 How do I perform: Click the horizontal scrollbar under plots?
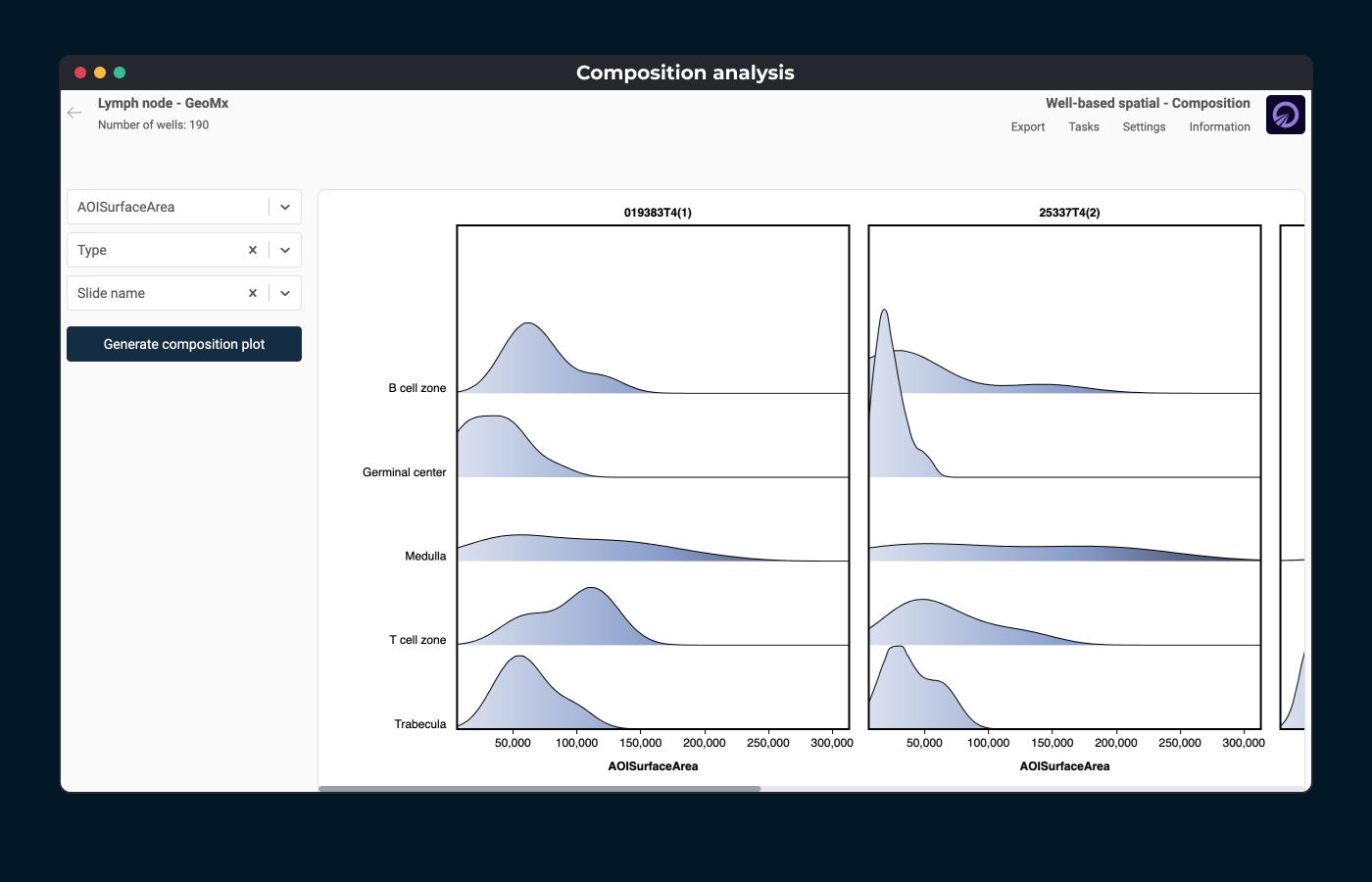coord(539,788)
